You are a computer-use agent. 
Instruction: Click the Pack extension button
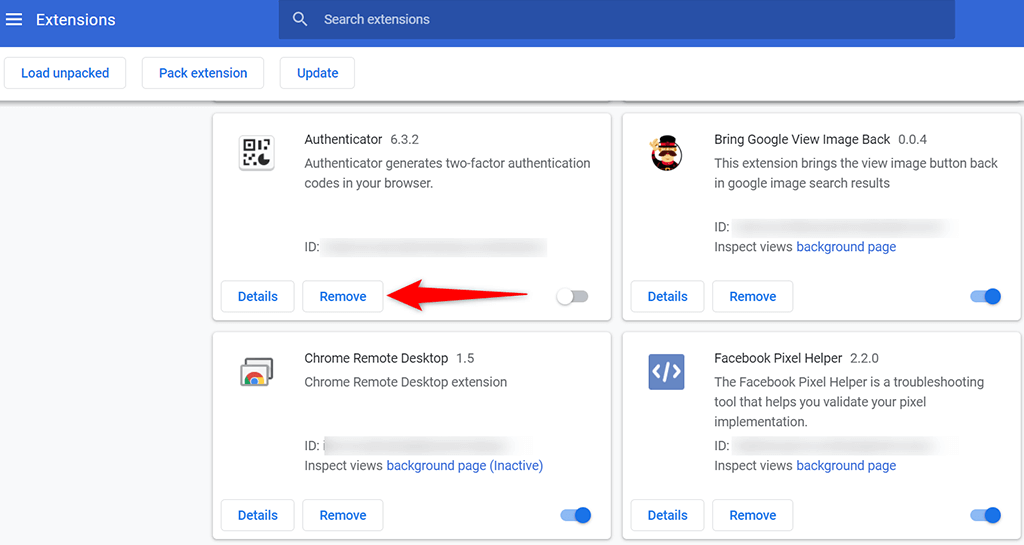203,73
